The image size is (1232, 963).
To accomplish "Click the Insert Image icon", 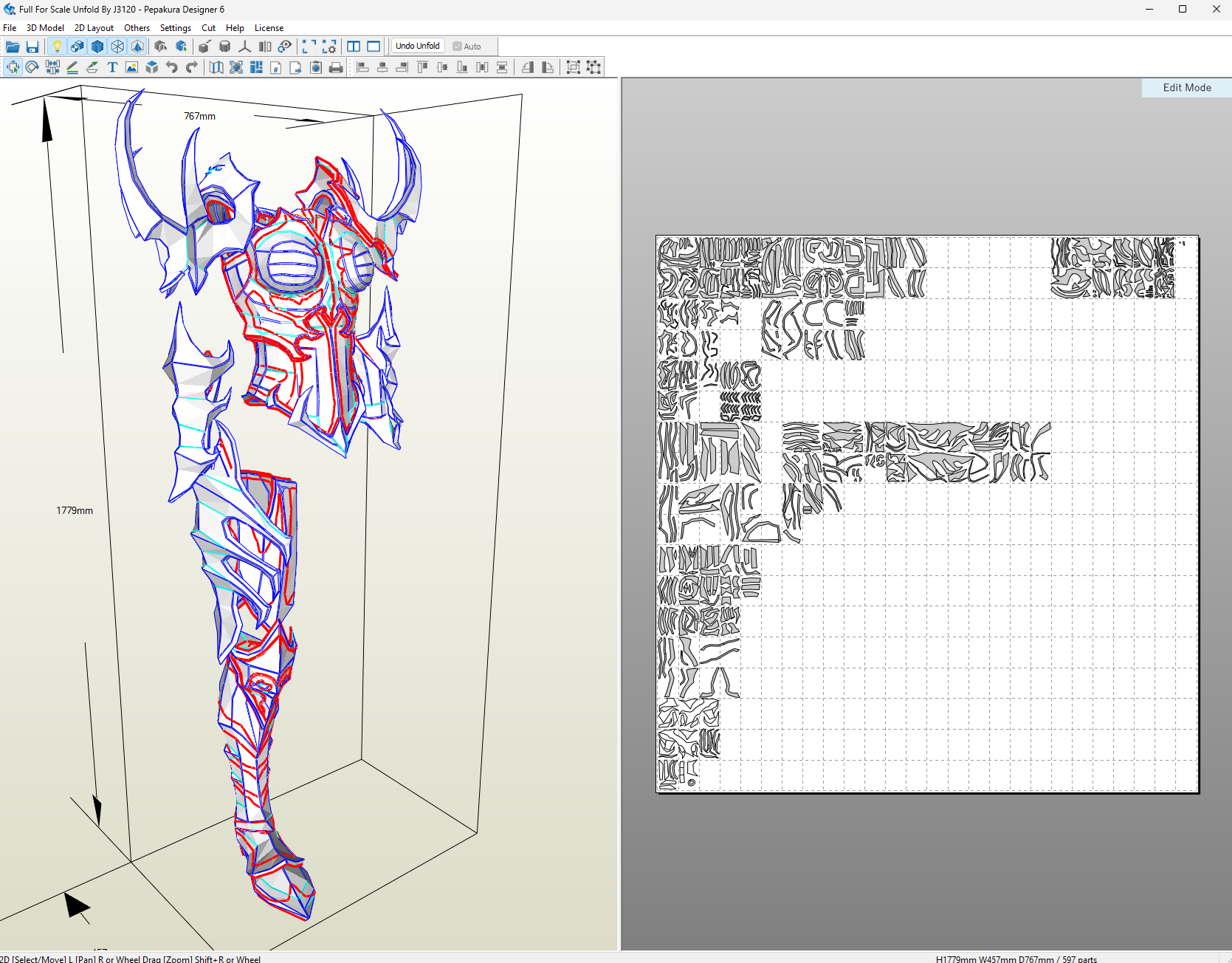I will (132, 67).
